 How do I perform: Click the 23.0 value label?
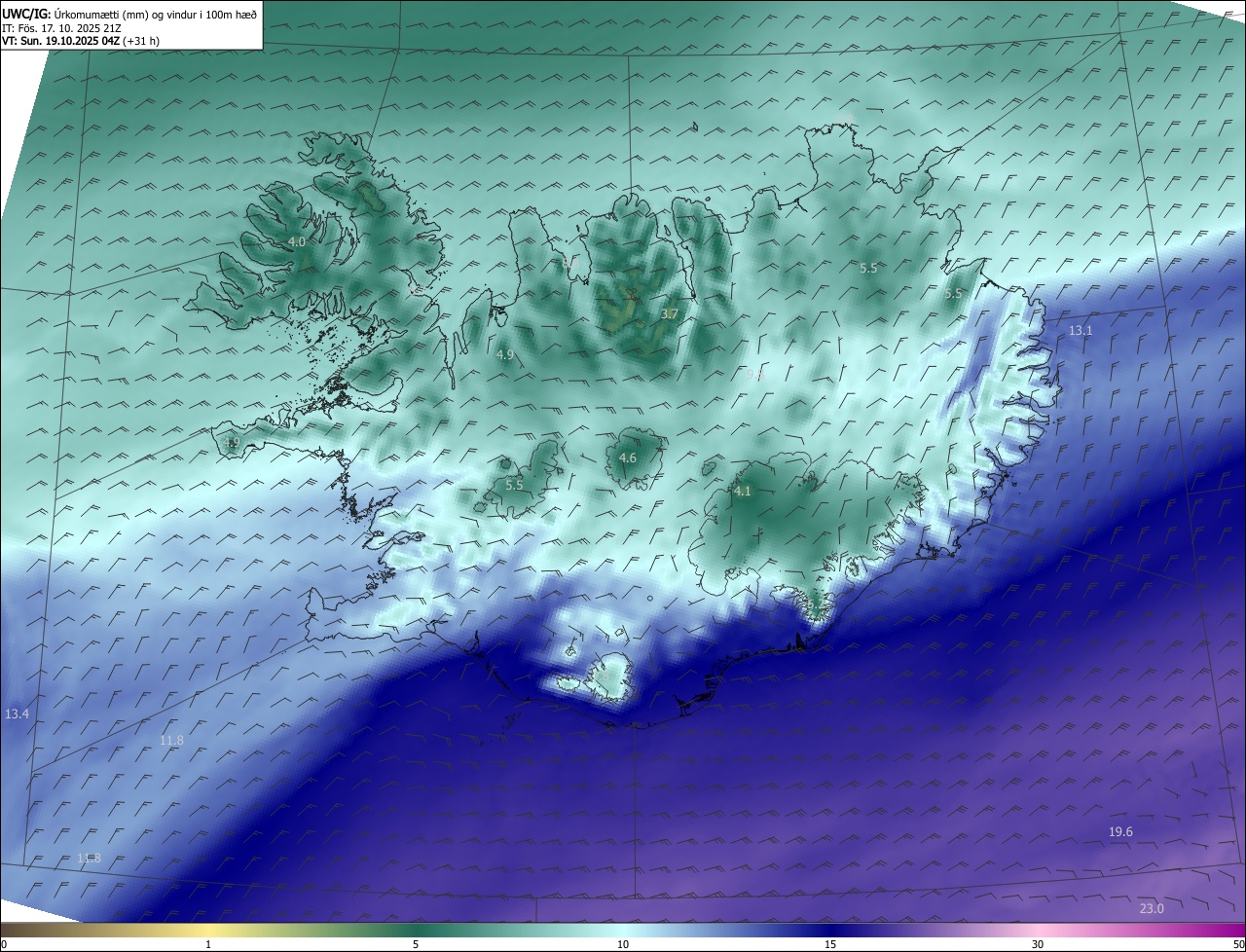coord(1152,908)
